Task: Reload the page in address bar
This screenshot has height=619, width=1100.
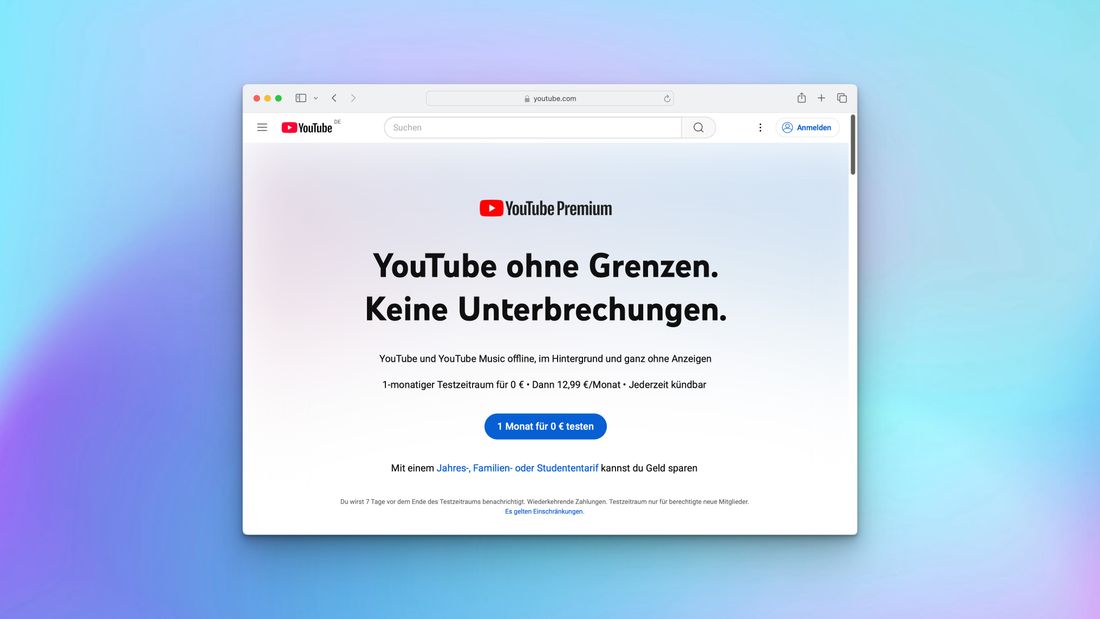Action: click(x=667, y=98)
